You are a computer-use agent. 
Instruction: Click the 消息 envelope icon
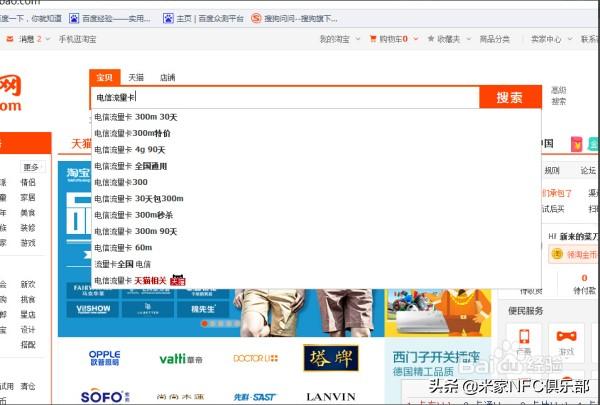pos(10,39)
